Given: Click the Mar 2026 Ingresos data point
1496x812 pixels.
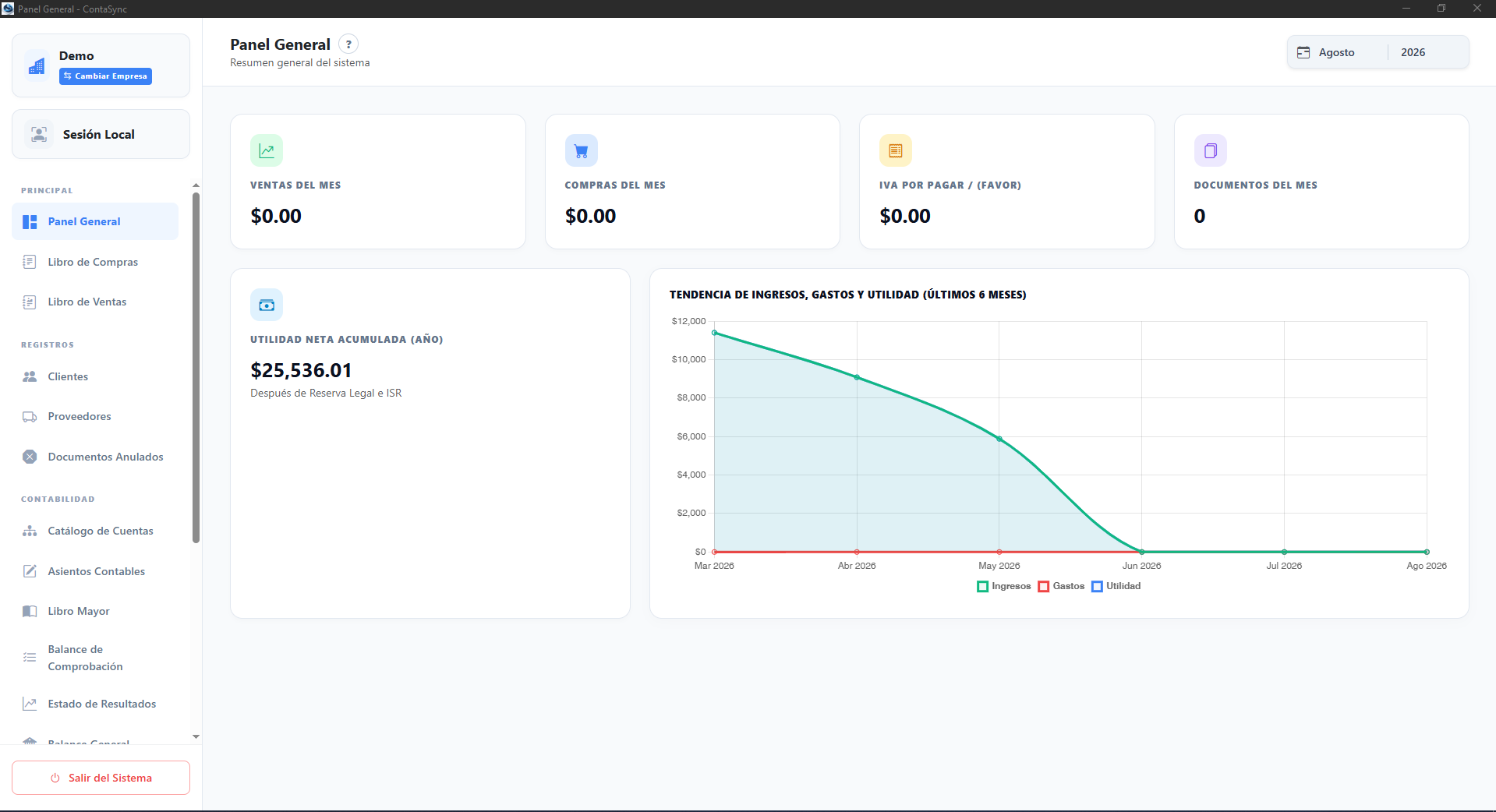Looking at the screenshot, I should click(x=714, y=333).
